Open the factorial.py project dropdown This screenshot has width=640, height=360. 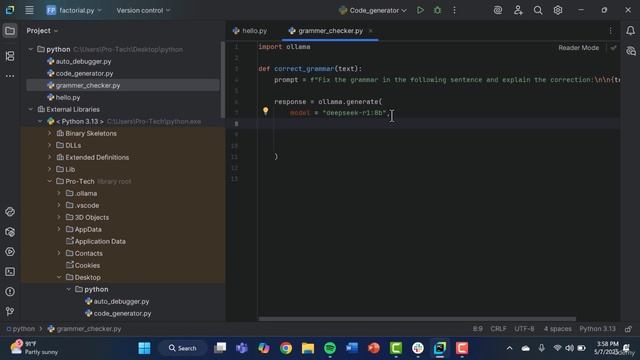(74, 10)
